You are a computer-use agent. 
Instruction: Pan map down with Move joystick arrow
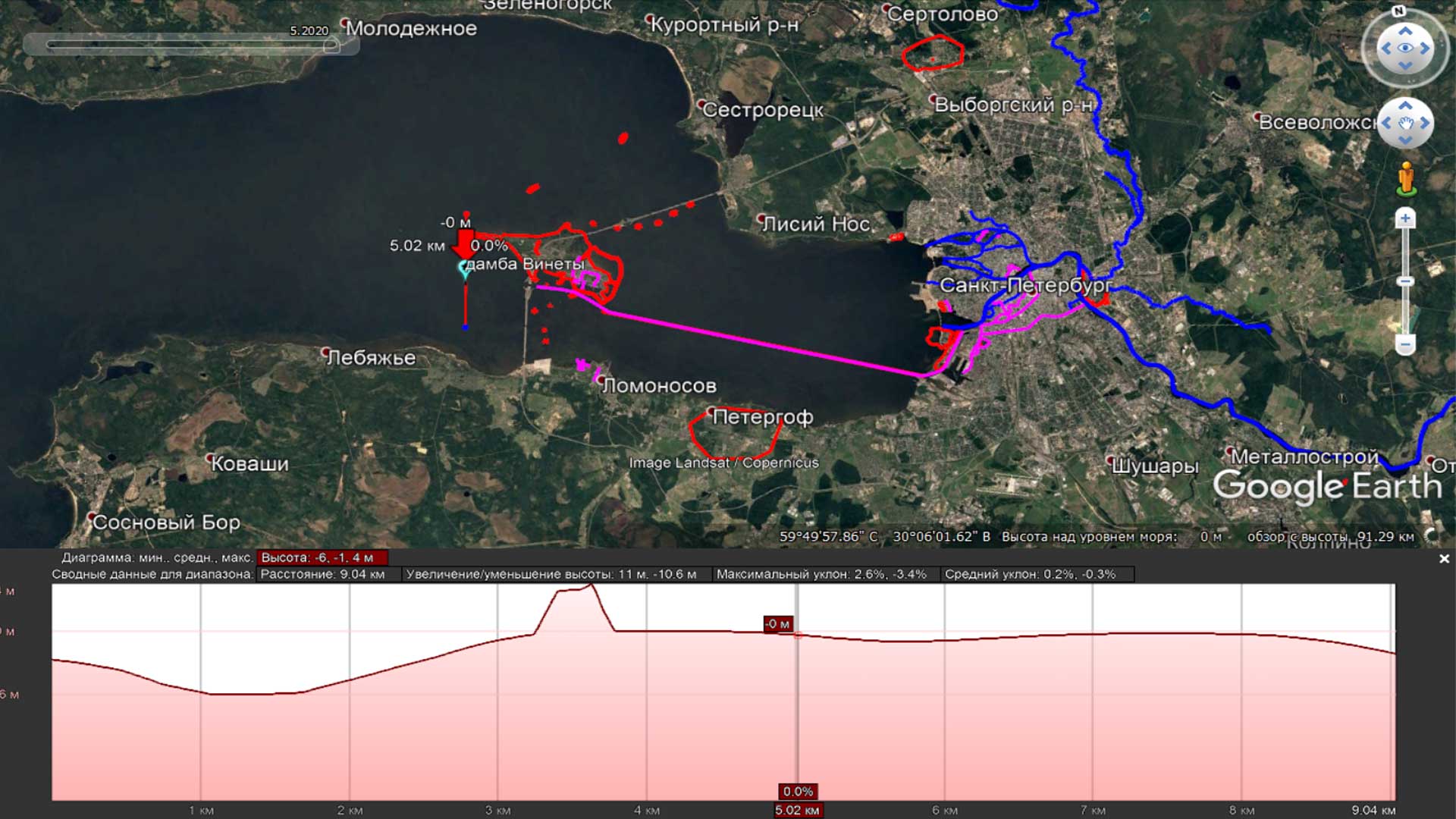coord(1405,140)
